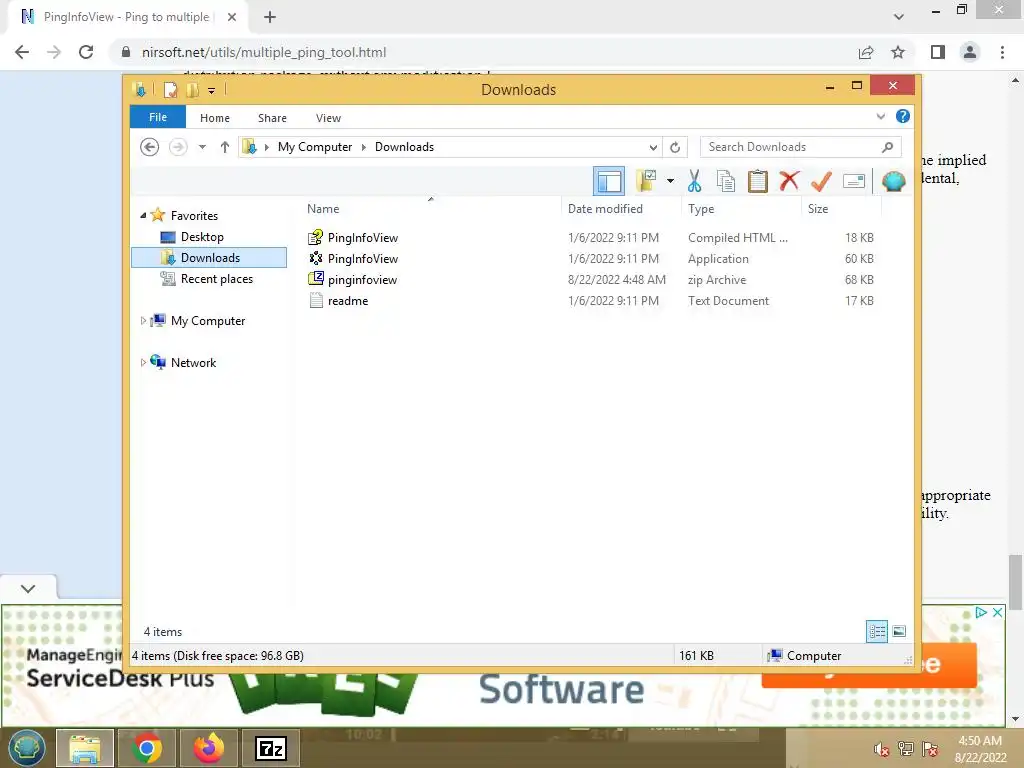Select Recent places in Favorites
The width and height of the screenshot is (1024, 768).
click(x=216, y=278)
